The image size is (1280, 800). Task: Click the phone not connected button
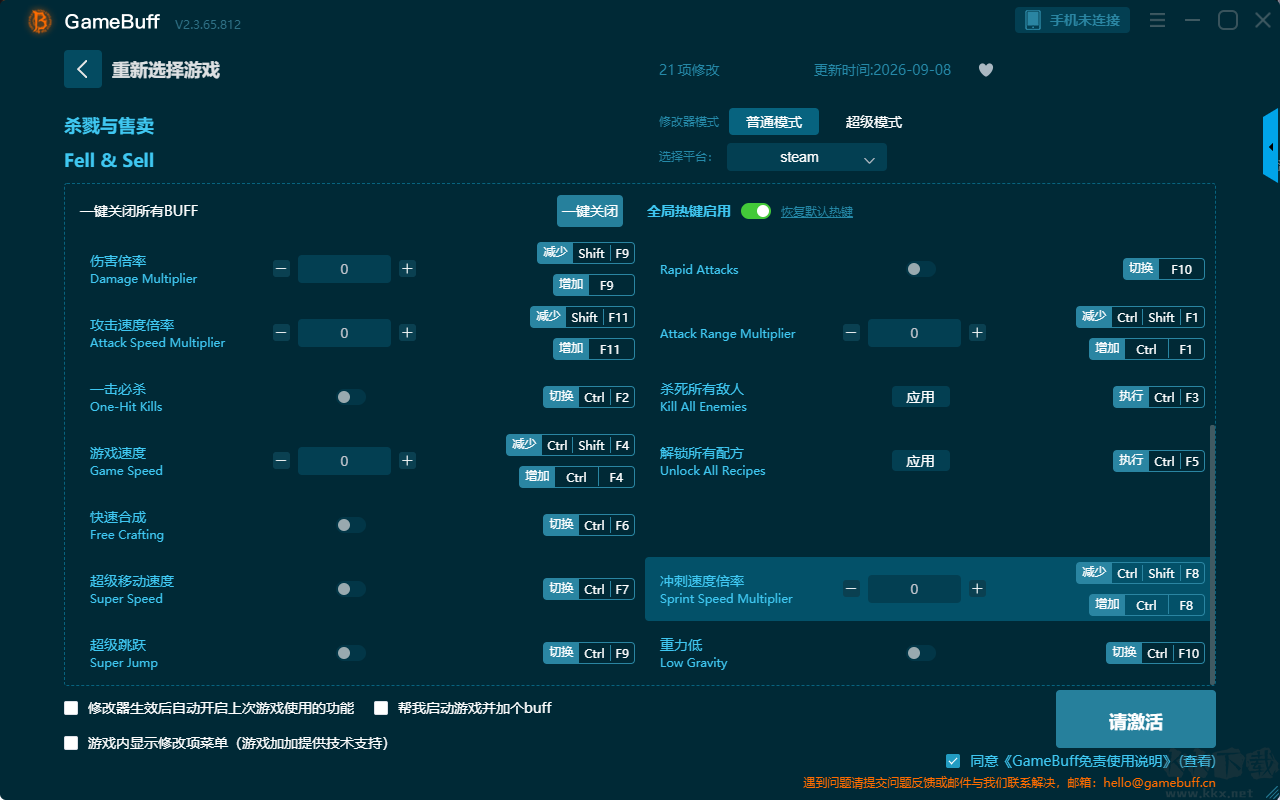pyautogui.click(x=1073, y=20)
